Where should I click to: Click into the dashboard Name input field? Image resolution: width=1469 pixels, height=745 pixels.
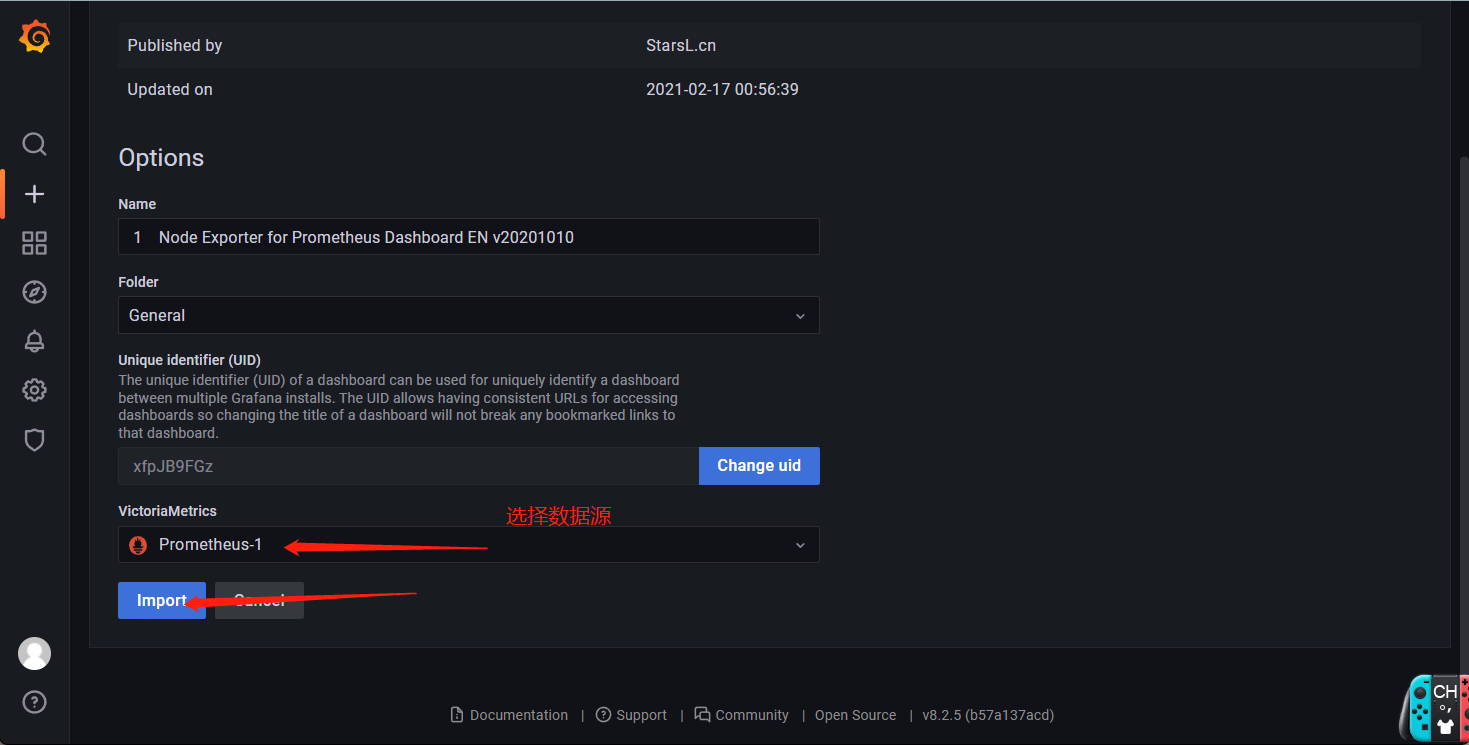(x=469, y=237)
